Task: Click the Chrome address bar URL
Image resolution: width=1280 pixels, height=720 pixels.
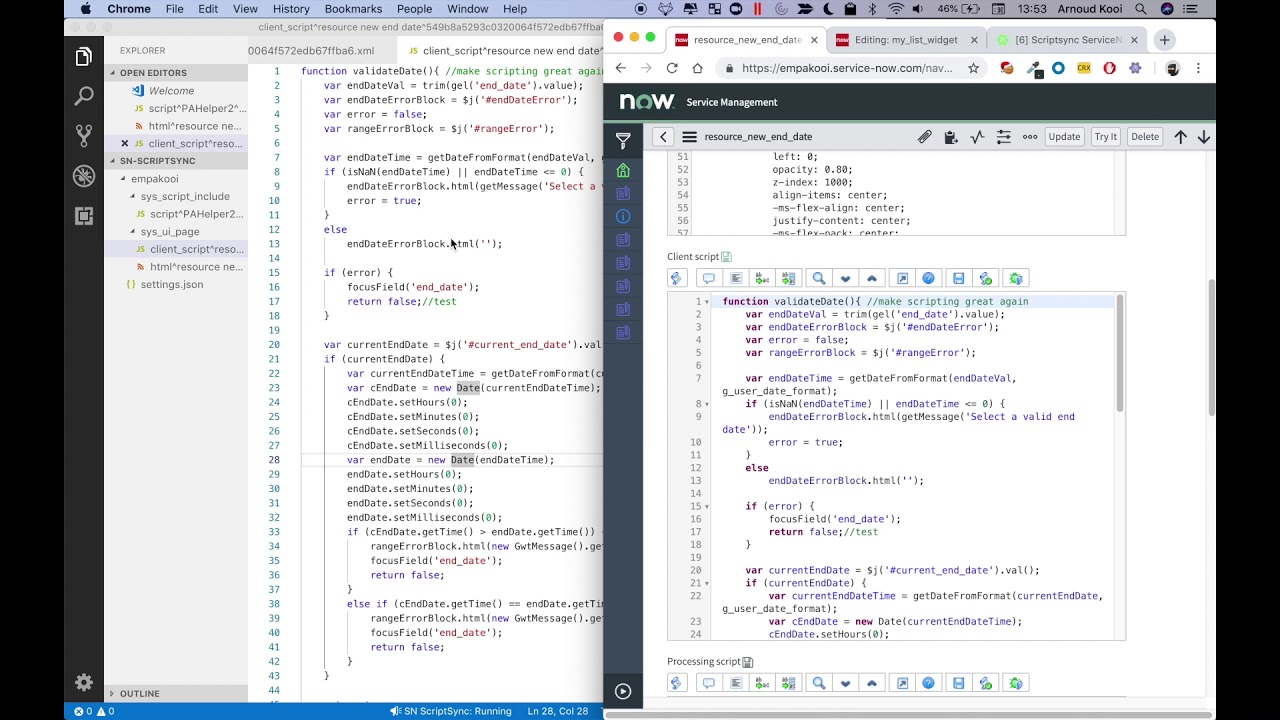Action: [847, 68]
